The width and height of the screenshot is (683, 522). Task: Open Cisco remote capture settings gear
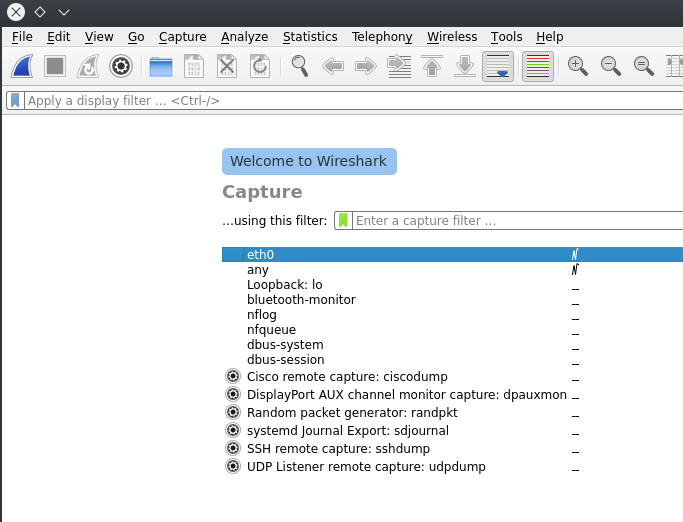[x=233, y=376]
